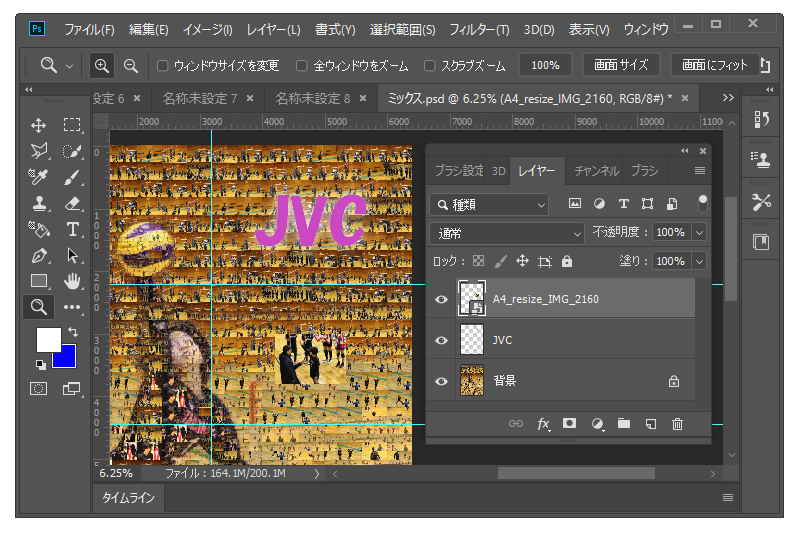Hide the 背景 layer

coord(441,382)
